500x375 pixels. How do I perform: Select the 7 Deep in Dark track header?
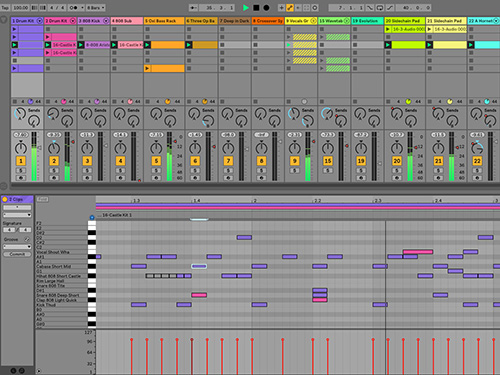point(235,21)
